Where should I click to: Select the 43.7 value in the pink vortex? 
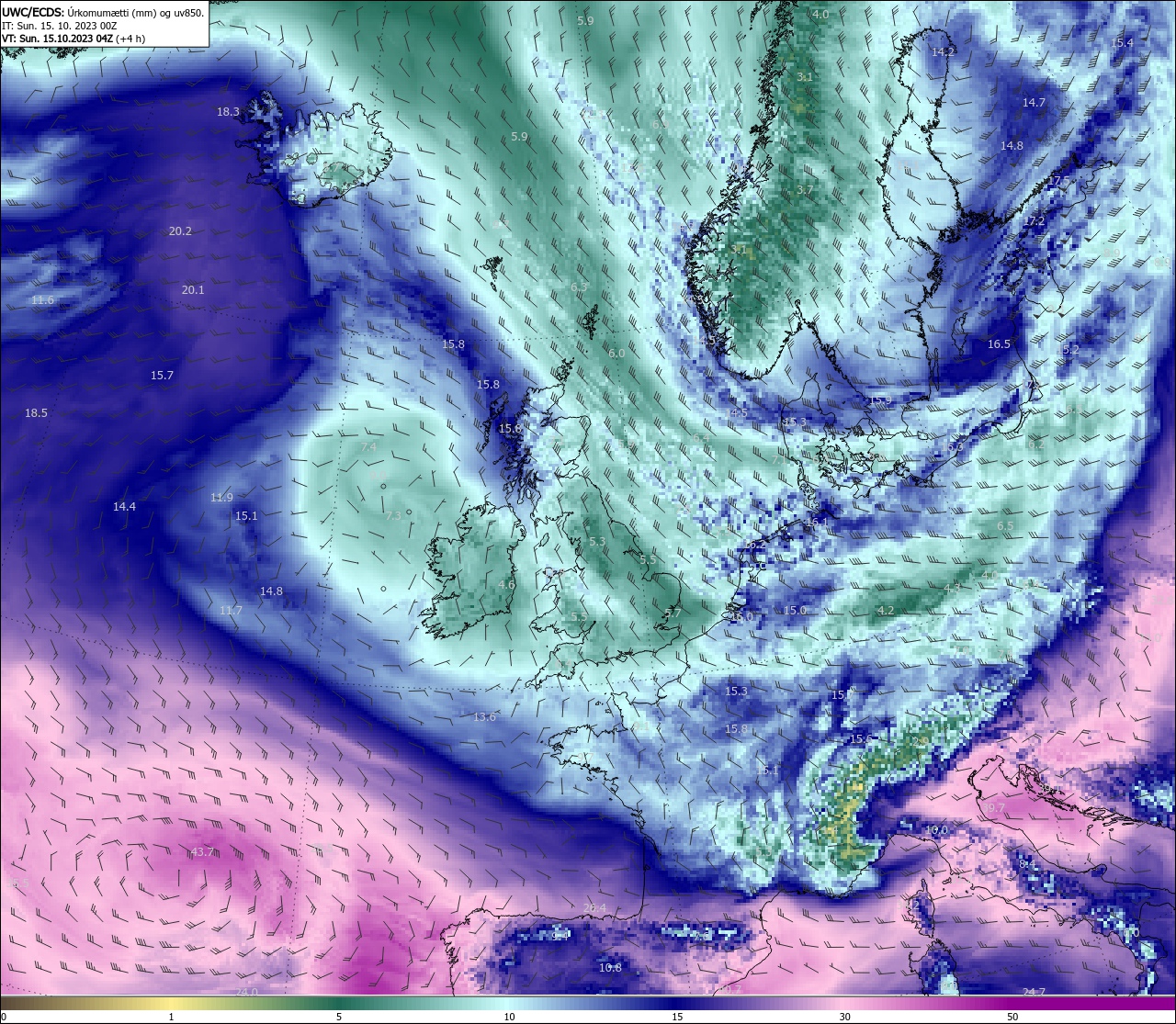click(x=202, y=852)
